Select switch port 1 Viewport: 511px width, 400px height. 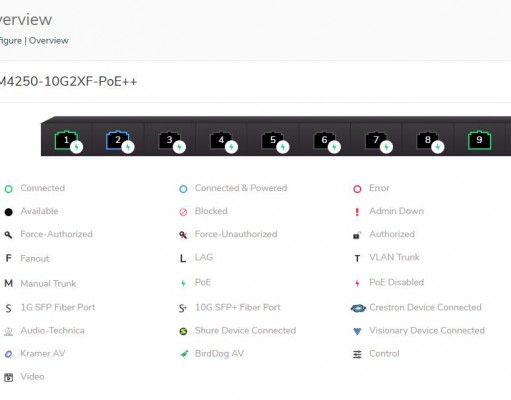[66, 140]
